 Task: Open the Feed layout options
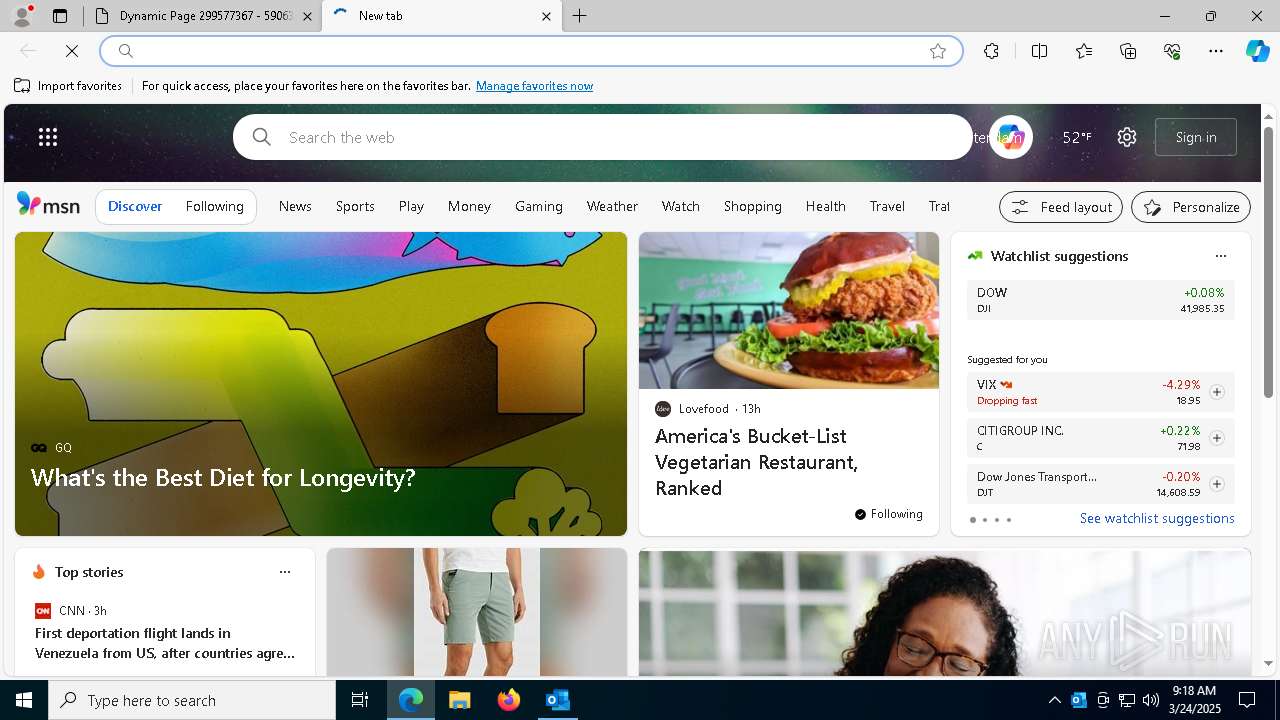coord(1061,207)
